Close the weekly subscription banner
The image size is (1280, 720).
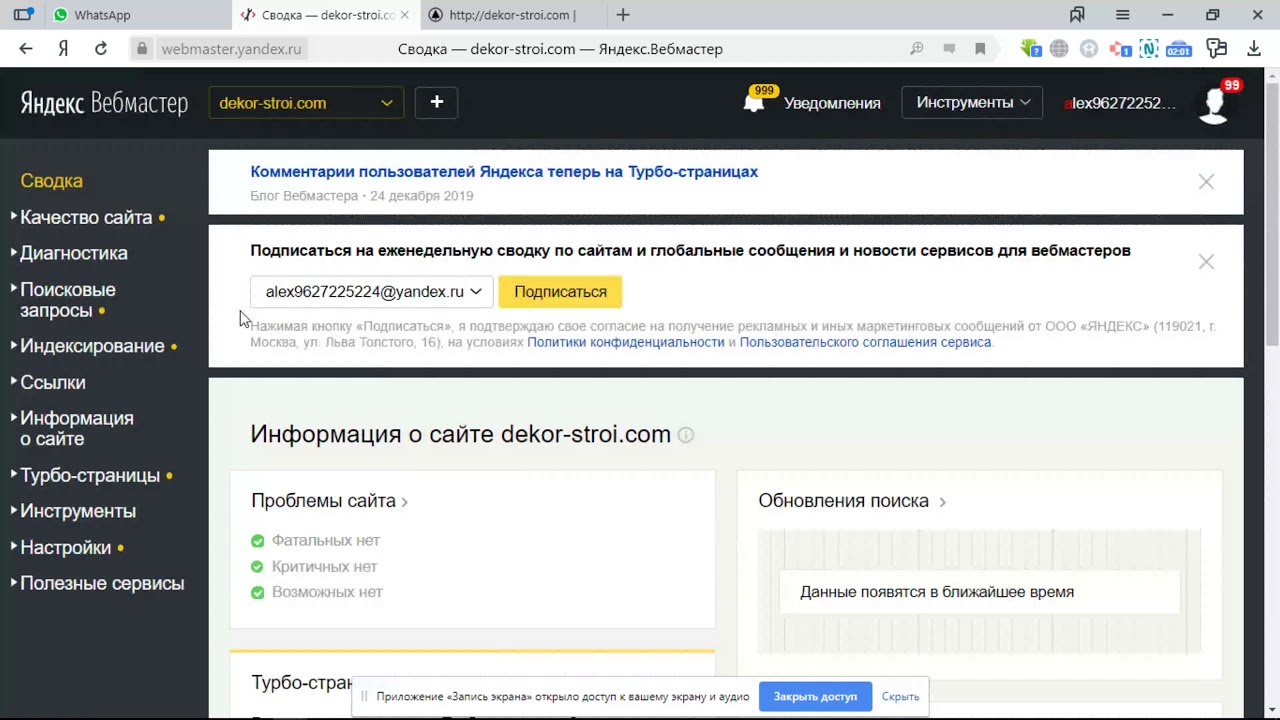(x=1206, y=262)
